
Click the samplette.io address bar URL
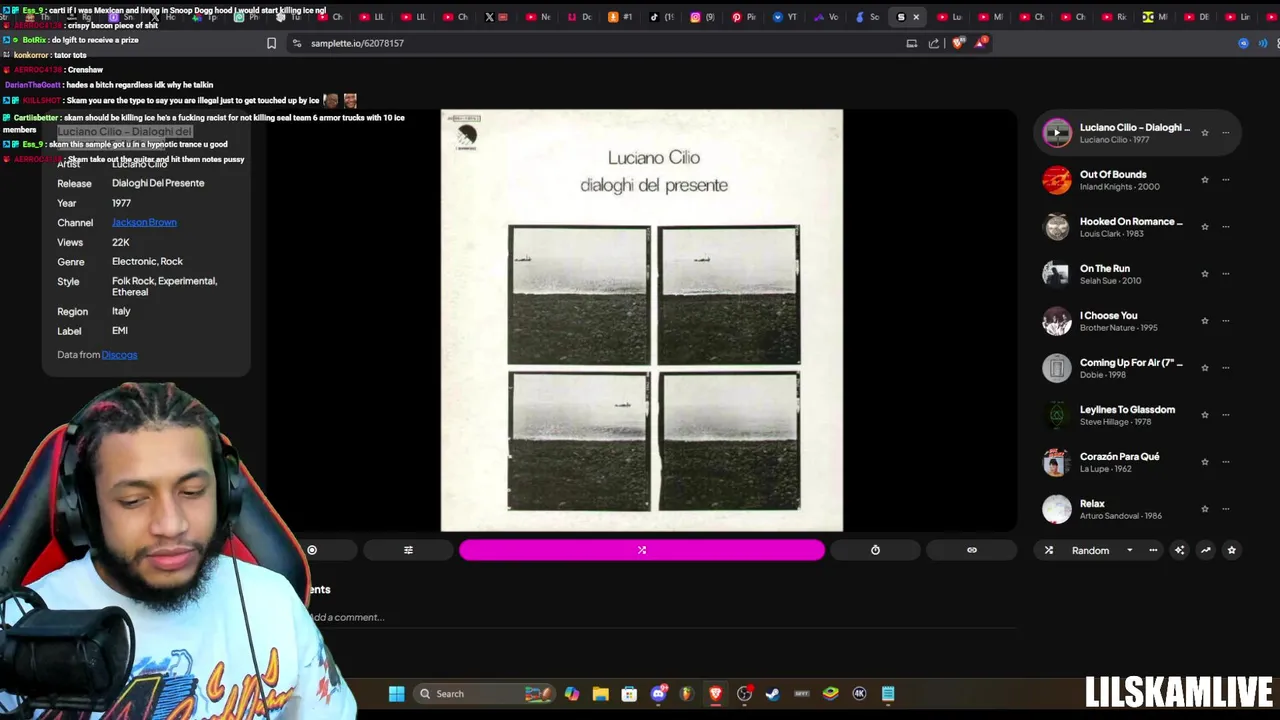tap(357, 43)
